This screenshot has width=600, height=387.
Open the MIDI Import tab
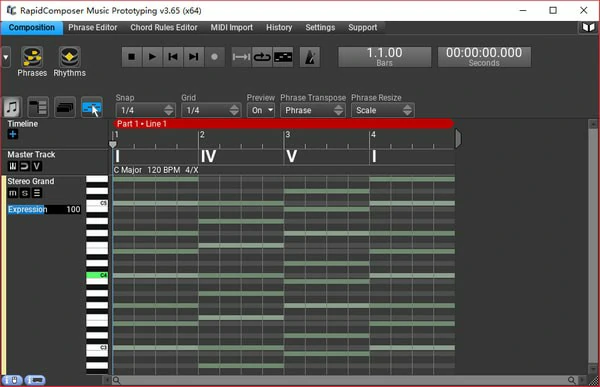click(232, 28)
